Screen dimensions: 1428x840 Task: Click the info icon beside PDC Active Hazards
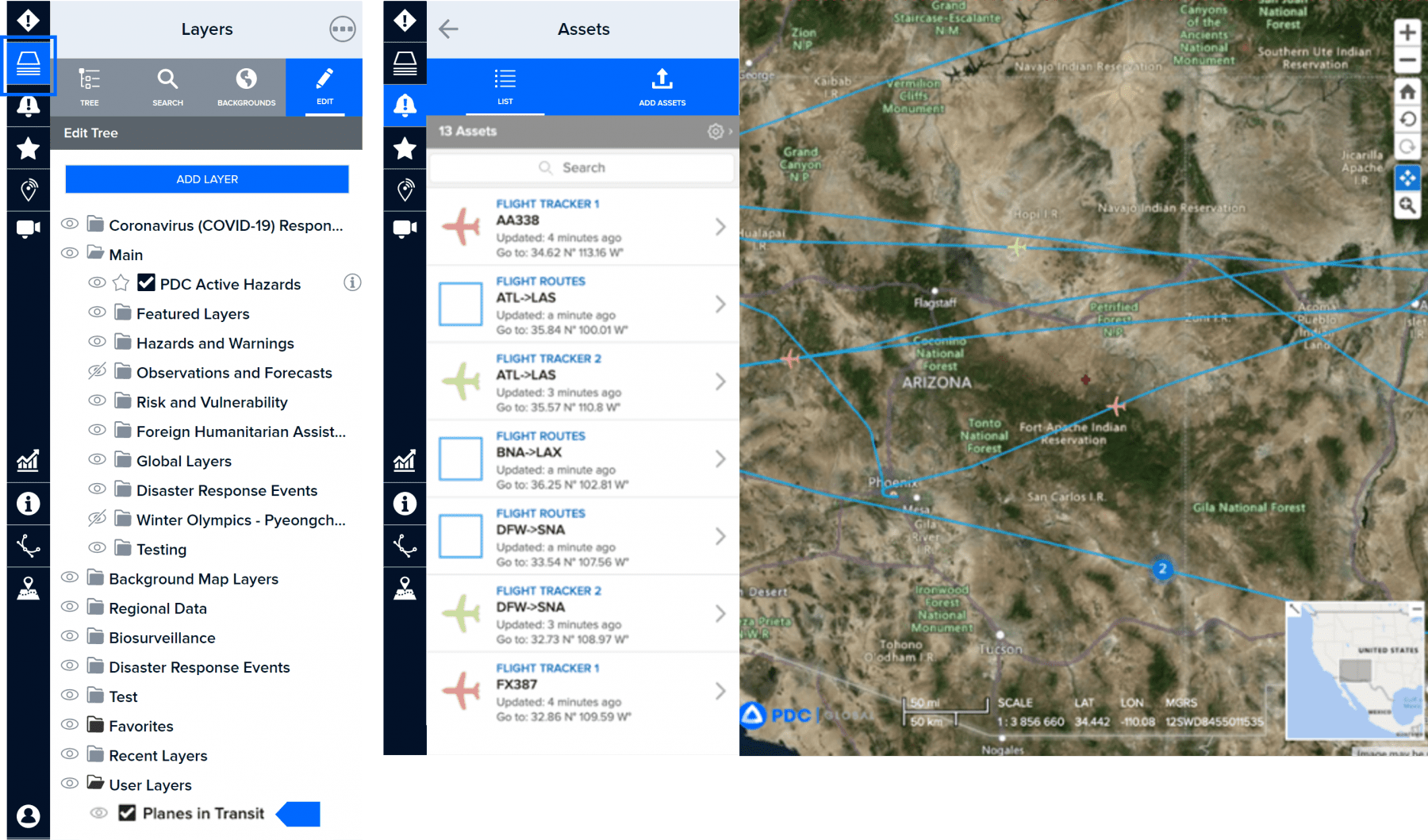point(352,282)
